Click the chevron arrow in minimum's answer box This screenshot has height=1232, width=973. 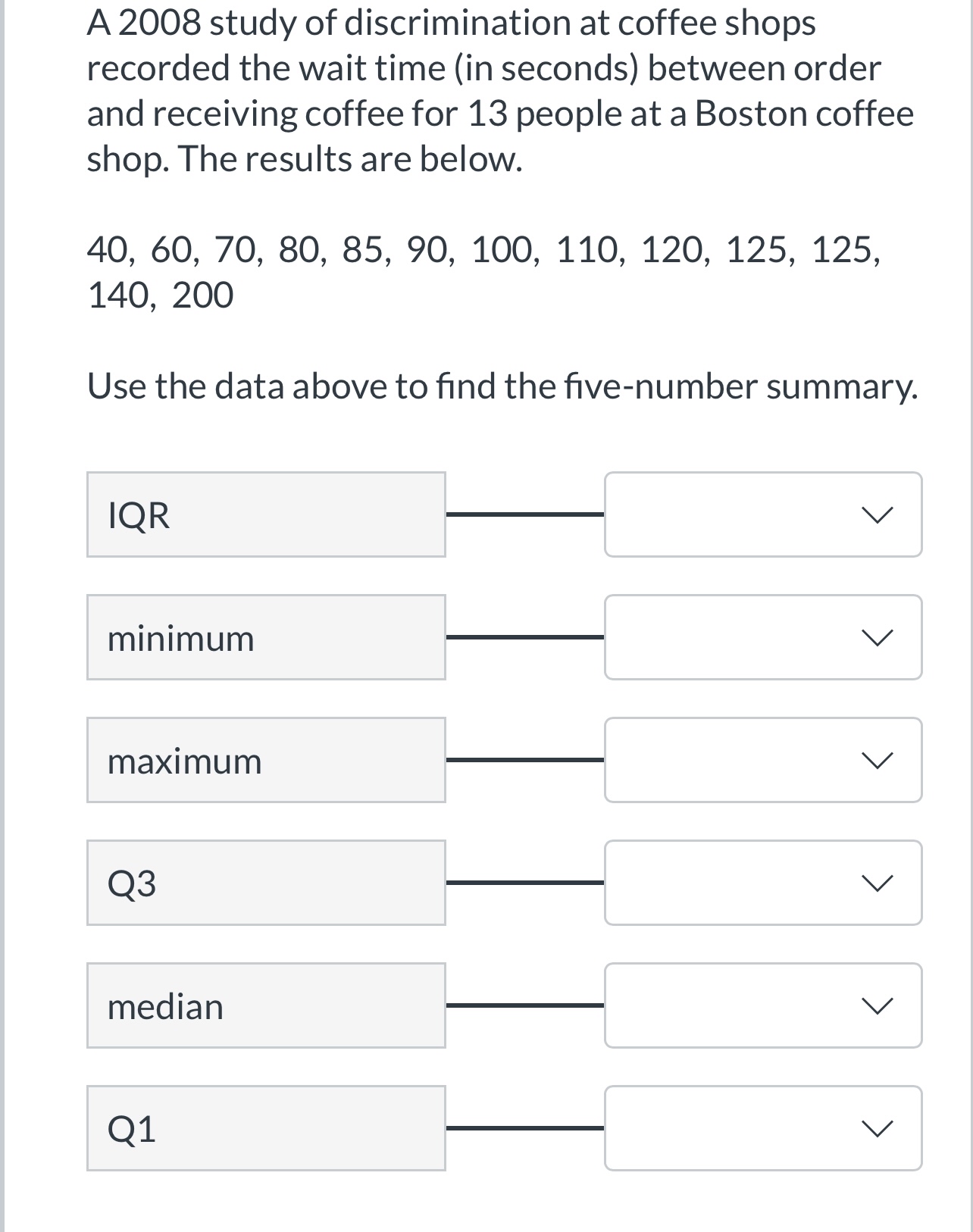[877, 638]
